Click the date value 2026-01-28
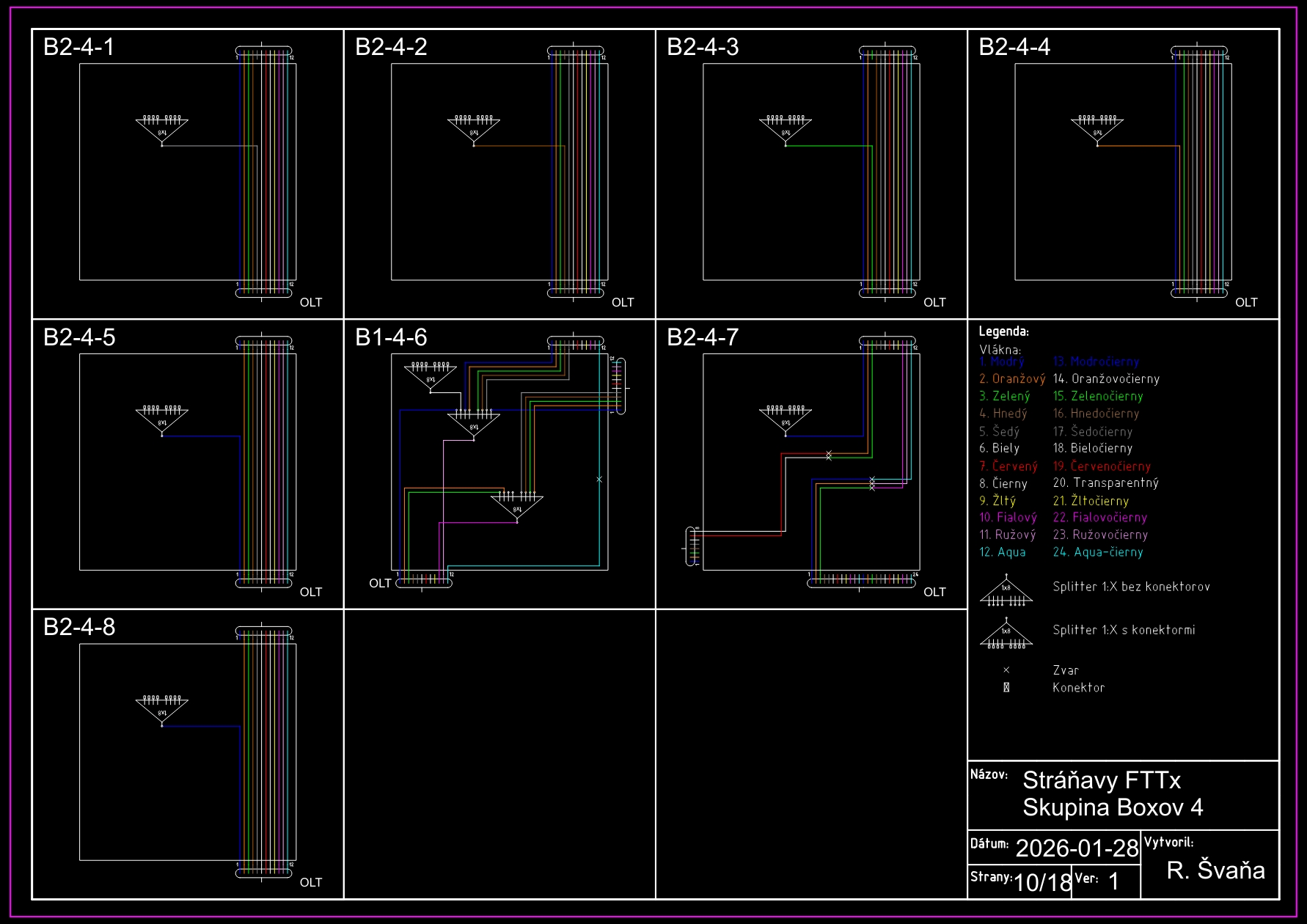1307x924 pixels. coord(1077,848)
